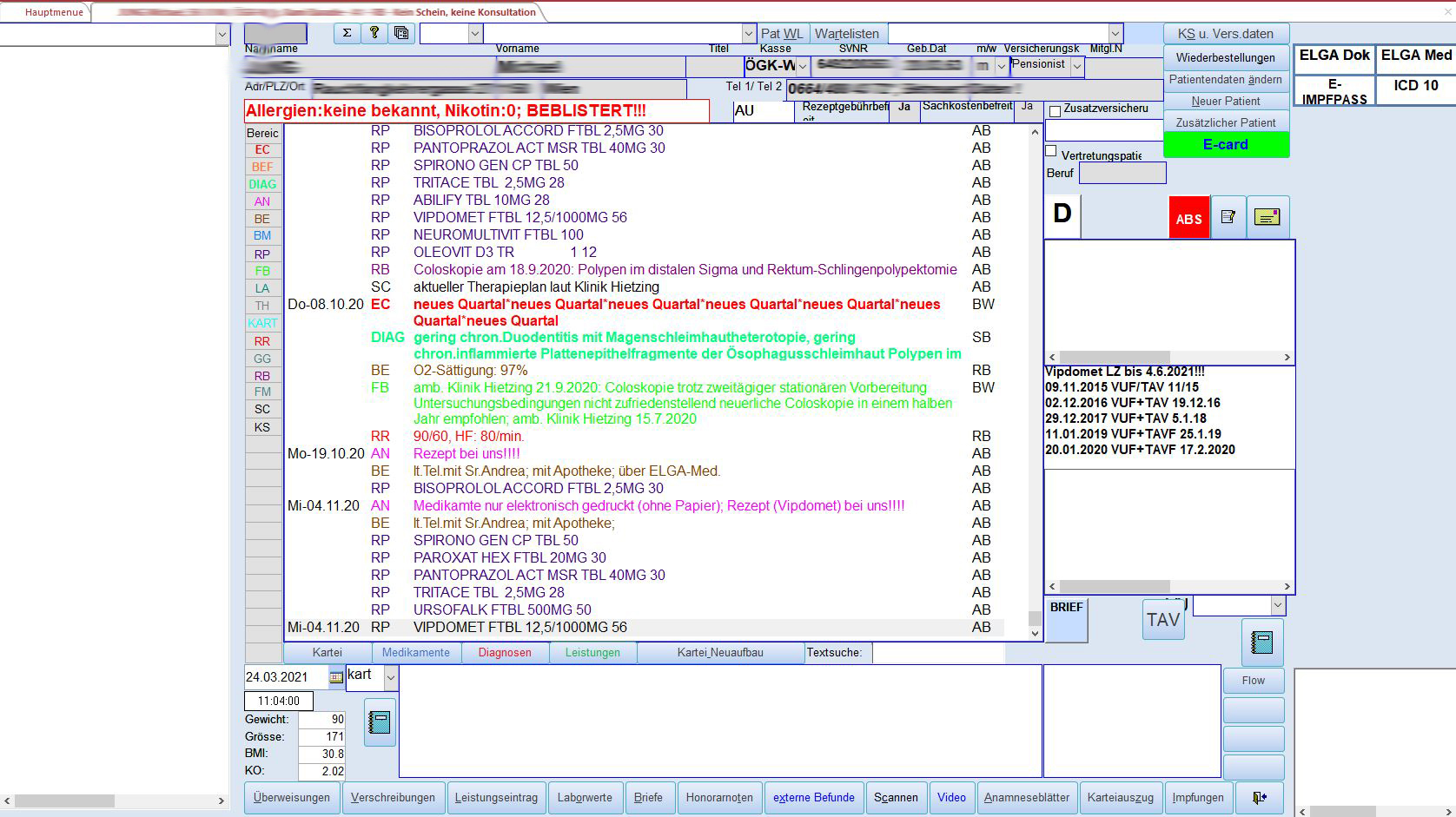Viewport: 1456px width, 817px height.
Task: Click into the Textsuche search field
Action: point(938,653)
